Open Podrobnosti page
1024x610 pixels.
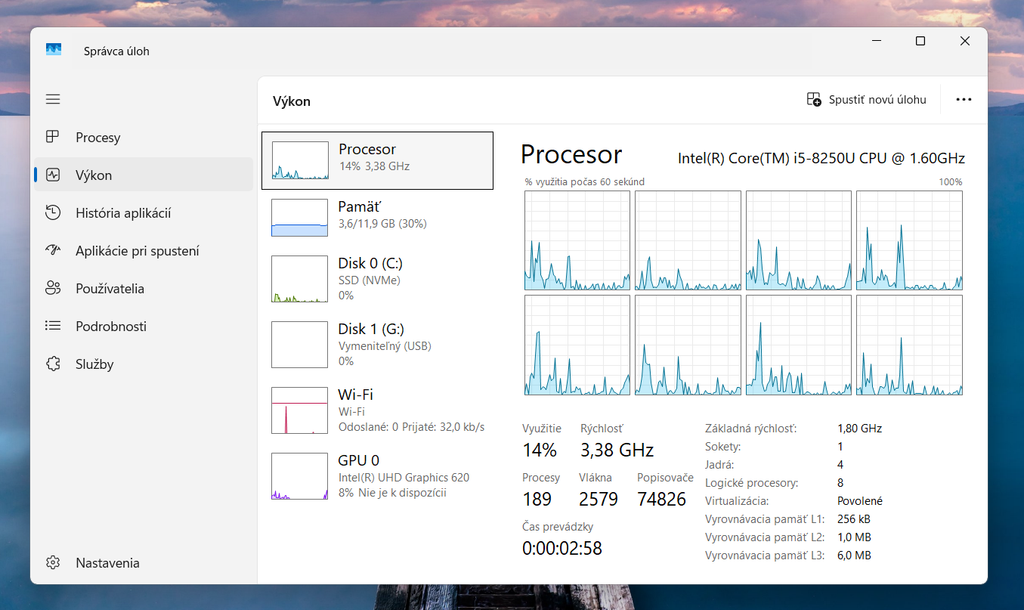pos(111,326)
